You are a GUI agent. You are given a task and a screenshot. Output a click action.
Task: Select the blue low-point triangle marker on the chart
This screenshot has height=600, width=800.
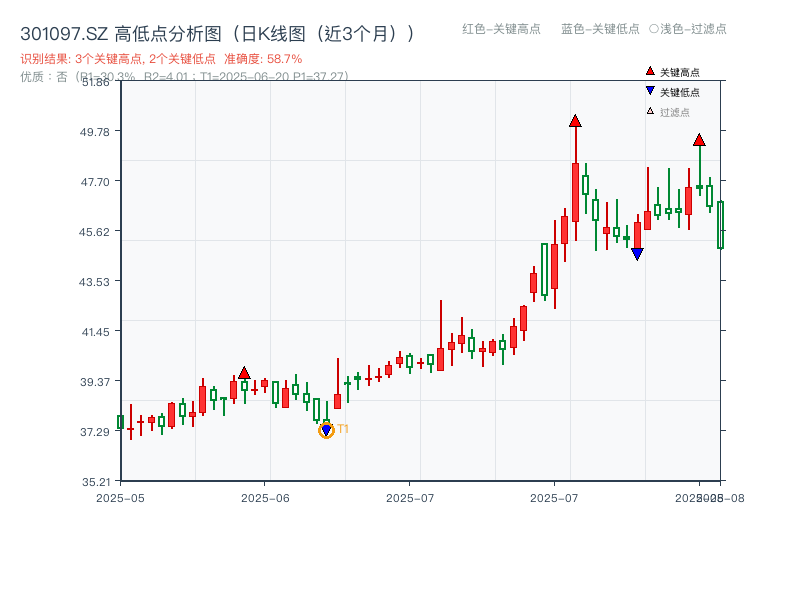[638, 254]
